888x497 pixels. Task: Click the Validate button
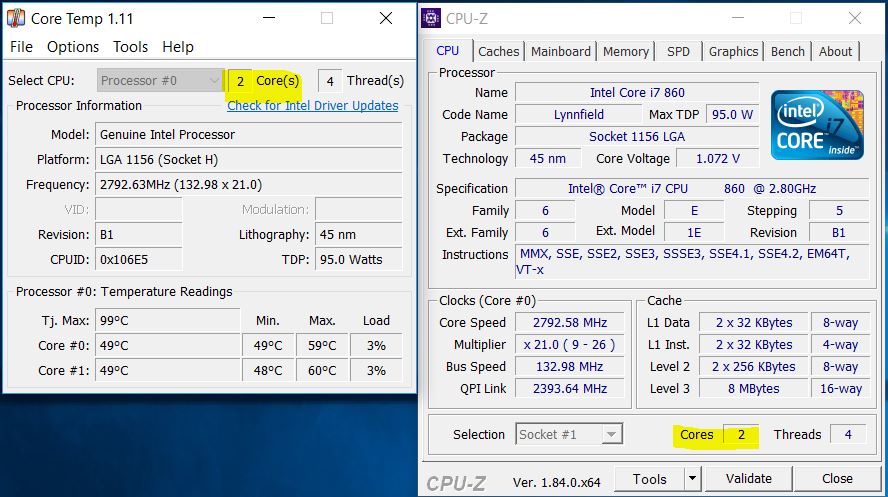pos(749,479)
